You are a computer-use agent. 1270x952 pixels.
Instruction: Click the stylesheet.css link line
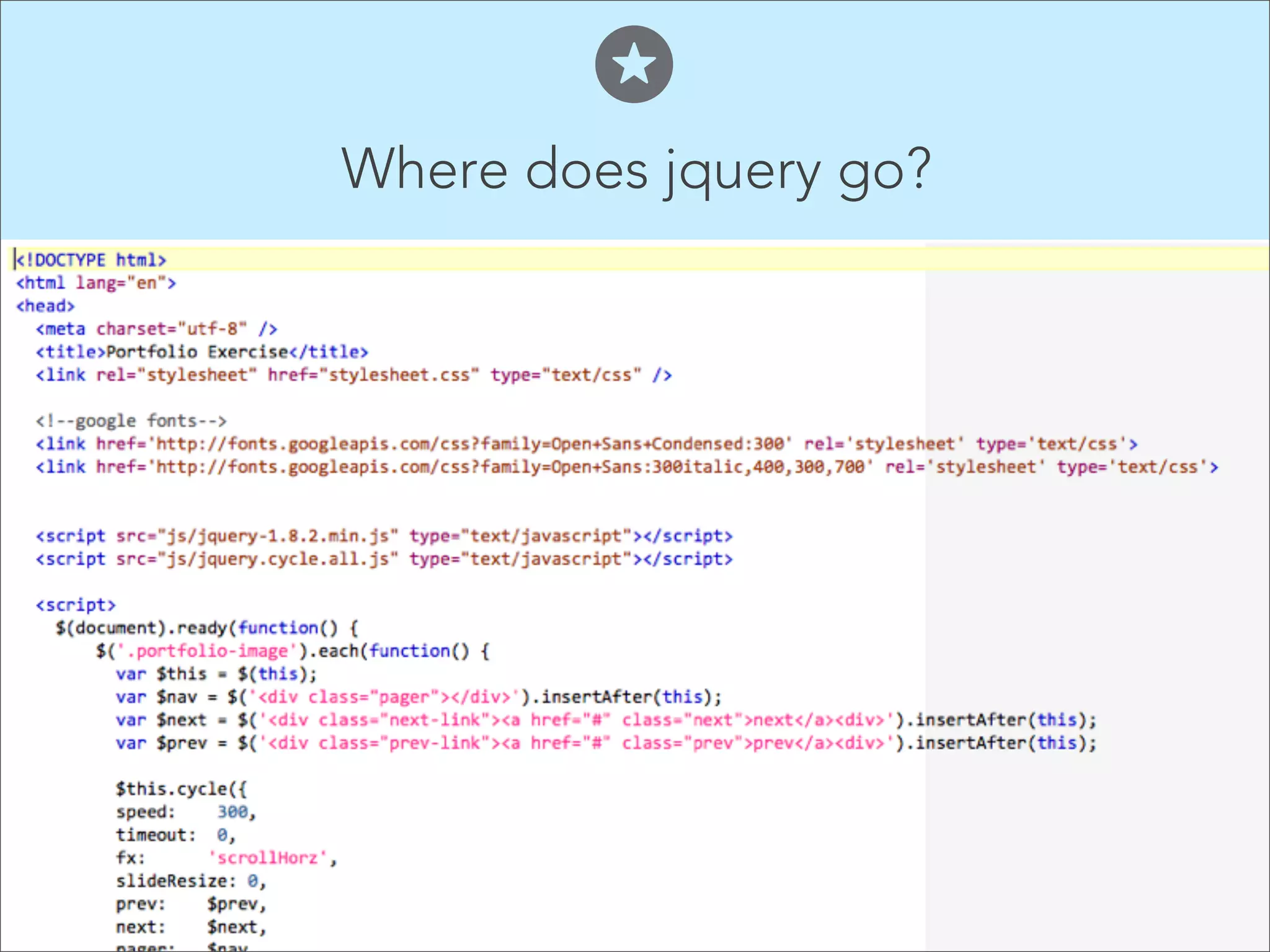point(353,375)
